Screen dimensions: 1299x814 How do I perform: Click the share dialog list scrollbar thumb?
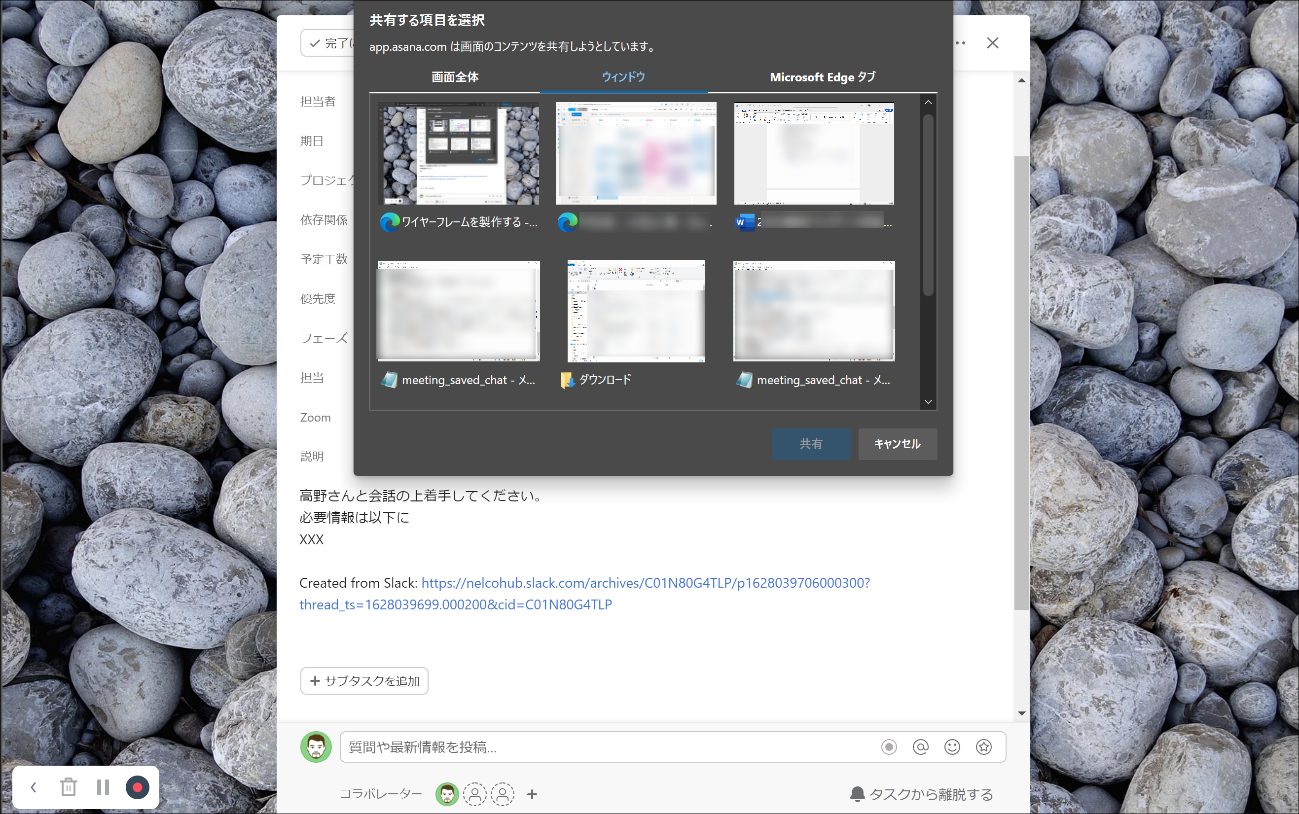[928, 205]
